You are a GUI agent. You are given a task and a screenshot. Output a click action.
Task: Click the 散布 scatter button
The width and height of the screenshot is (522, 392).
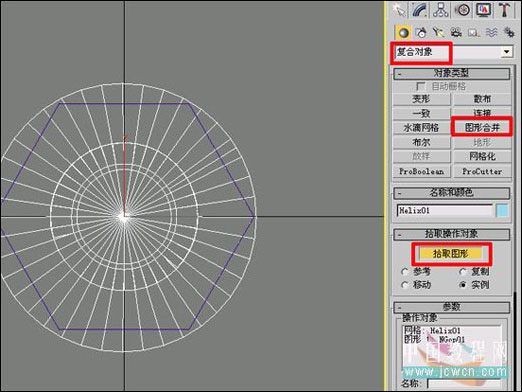point(482,99)
